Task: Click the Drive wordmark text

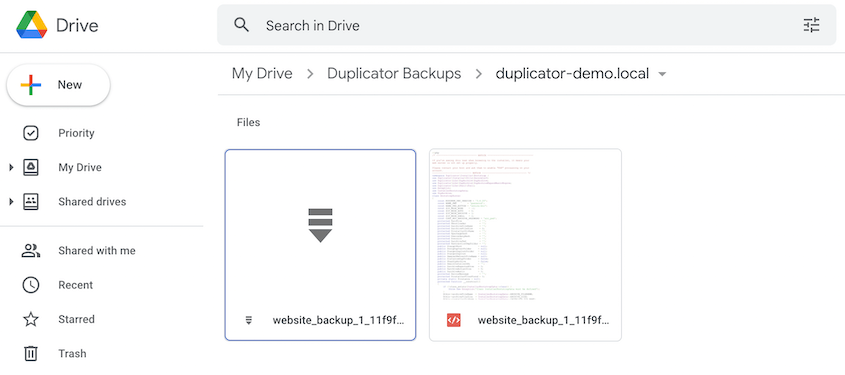Action: pos(77,25)
